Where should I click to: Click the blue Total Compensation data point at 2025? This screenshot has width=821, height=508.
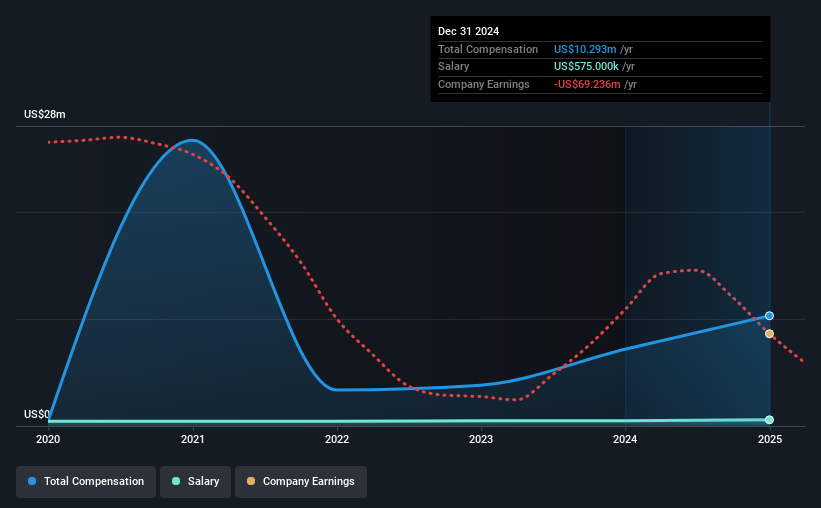click(x=769, y=316)
